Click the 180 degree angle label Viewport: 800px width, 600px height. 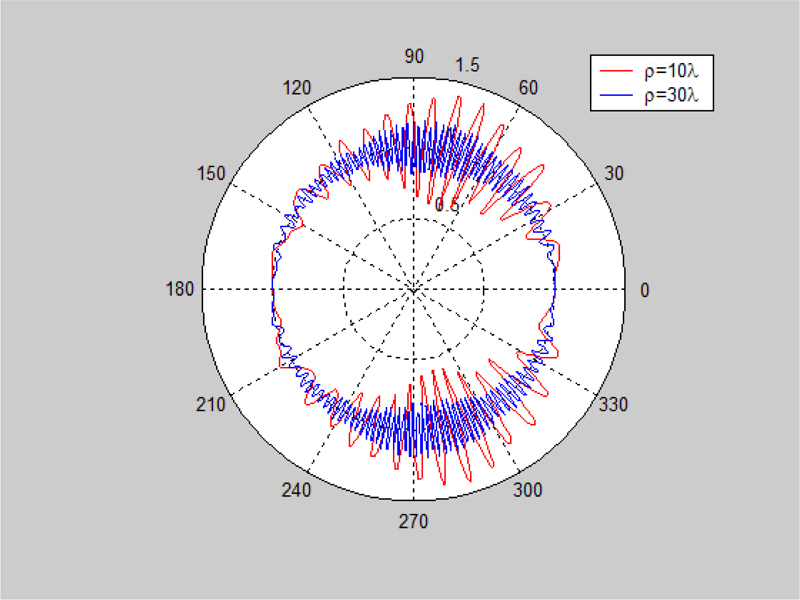[x=183, y=290]
